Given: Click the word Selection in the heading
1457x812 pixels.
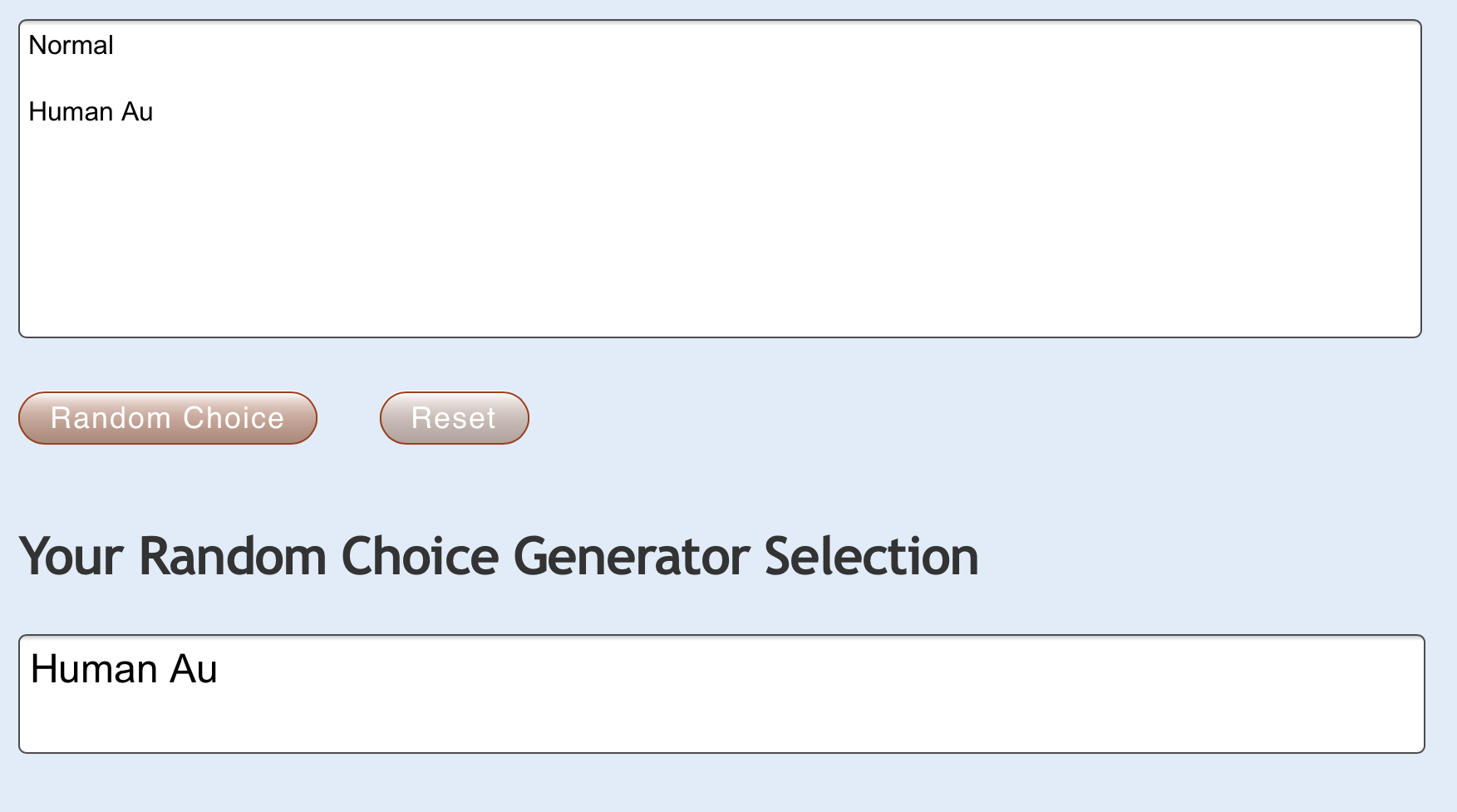Looking at the screenshot, I should pos(871,556).
